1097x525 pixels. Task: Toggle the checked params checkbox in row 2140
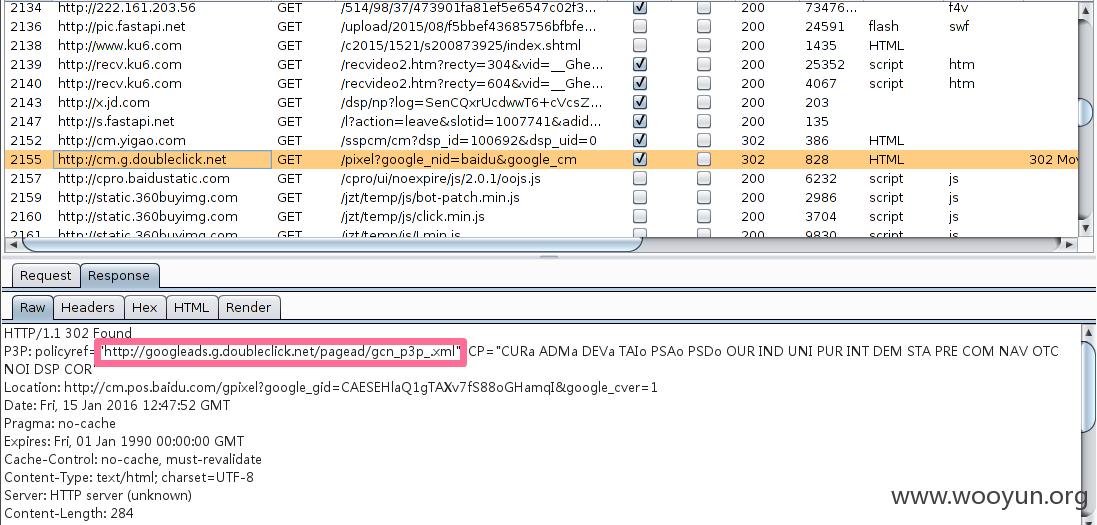639,83
